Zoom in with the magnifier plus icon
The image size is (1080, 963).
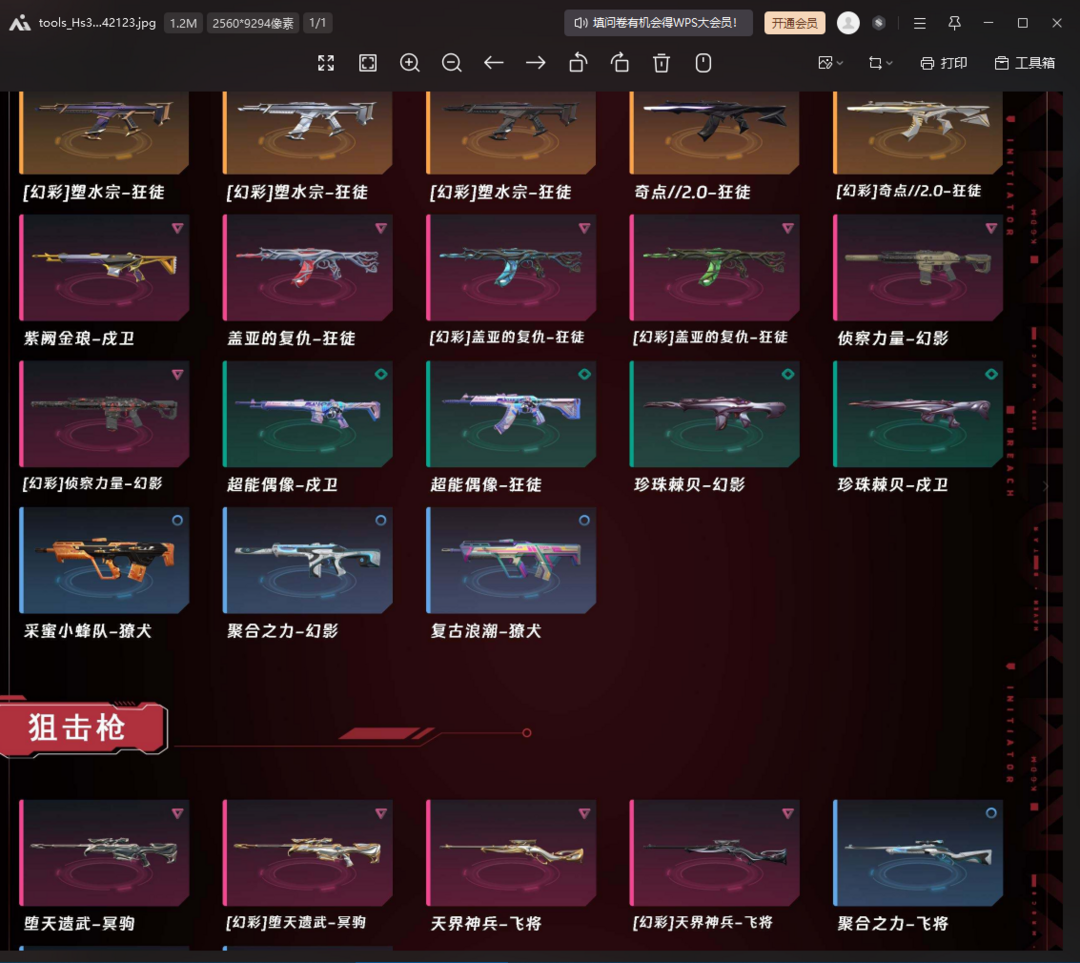pyautogui.click(x=410, y=63)
